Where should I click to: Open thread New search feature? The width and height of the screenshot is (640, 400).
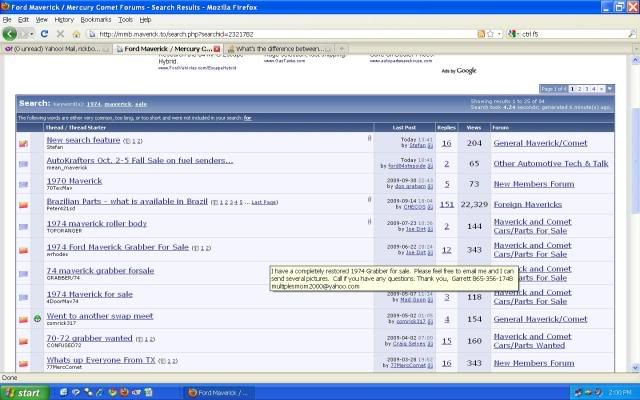tap(83, 140)
